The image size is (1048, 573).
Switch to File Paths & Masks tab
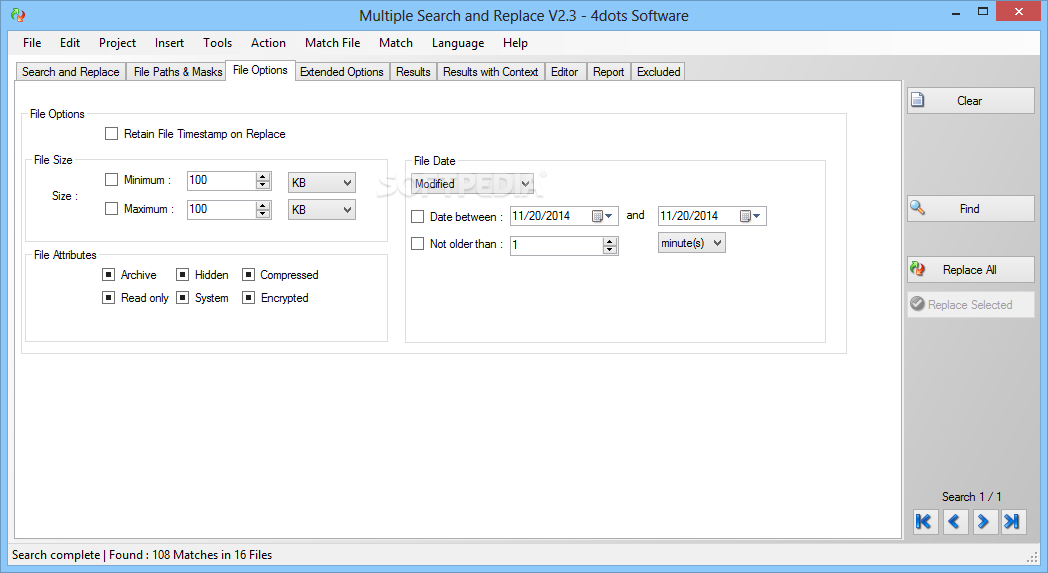pyautogui.click(x=177, y=72)
